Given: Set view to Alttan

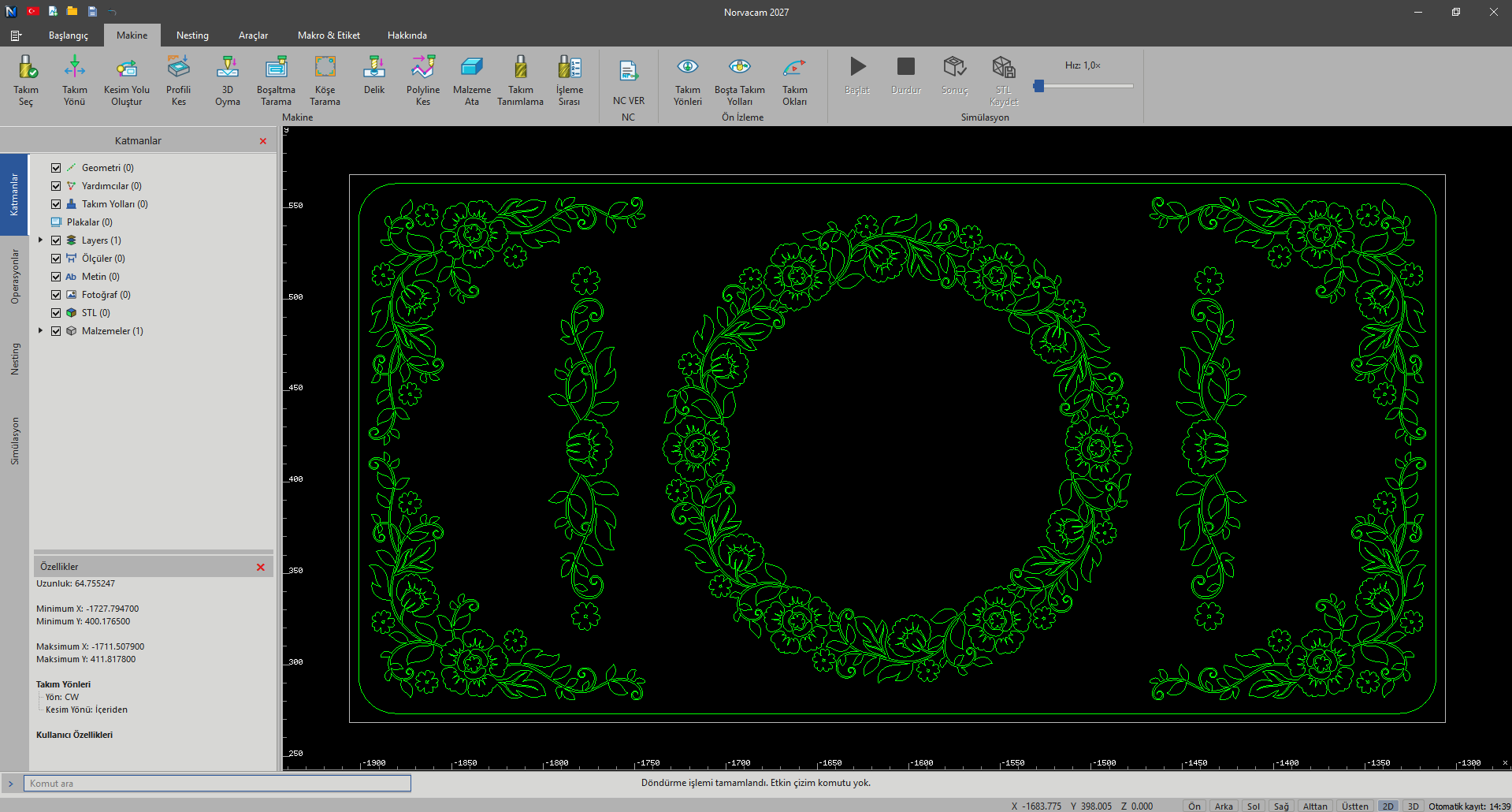Looking at the screenshot, I should [x=1315, y=806].
